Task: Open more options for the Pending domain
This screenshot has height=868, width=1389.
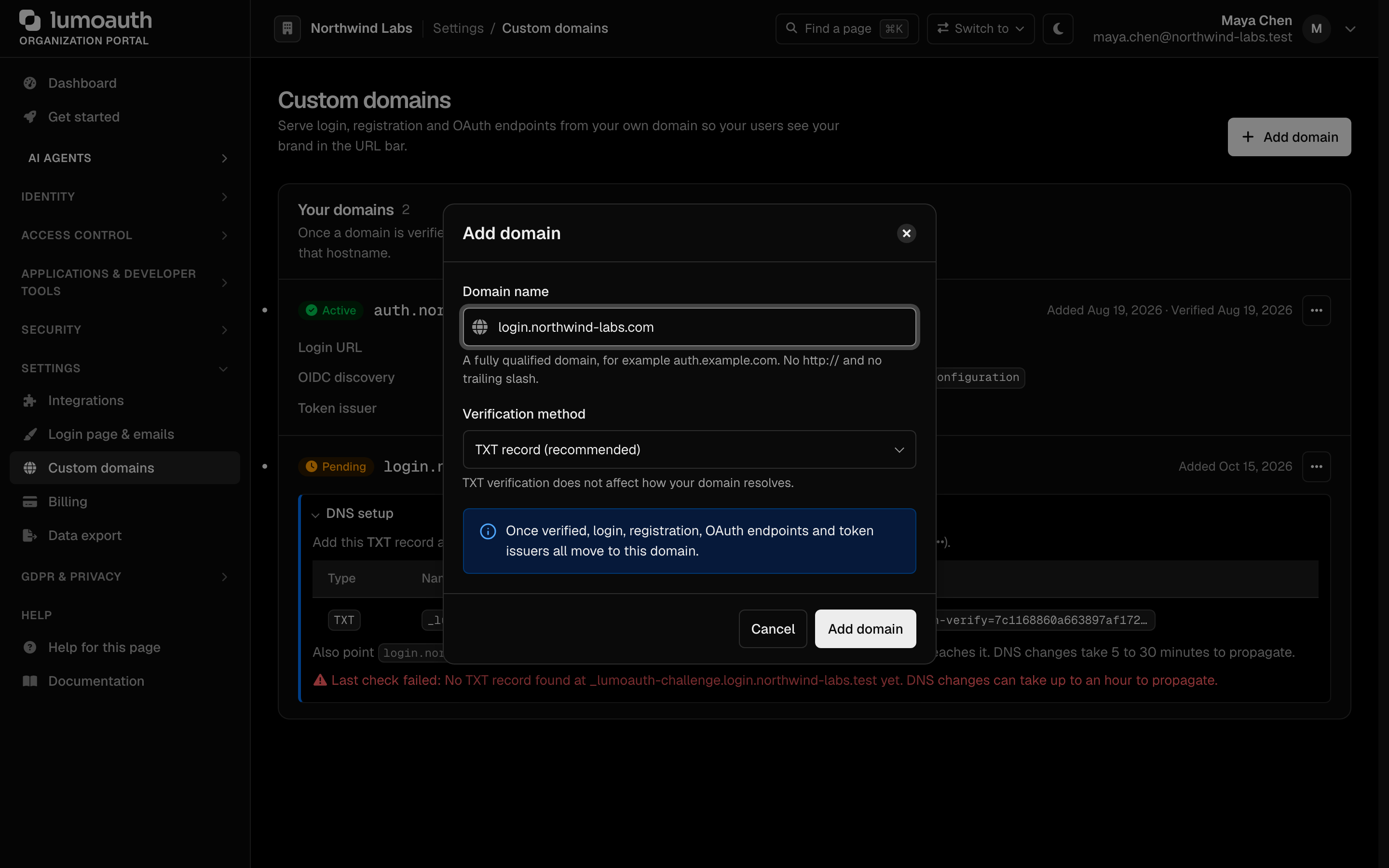Action: [1316, 467]
